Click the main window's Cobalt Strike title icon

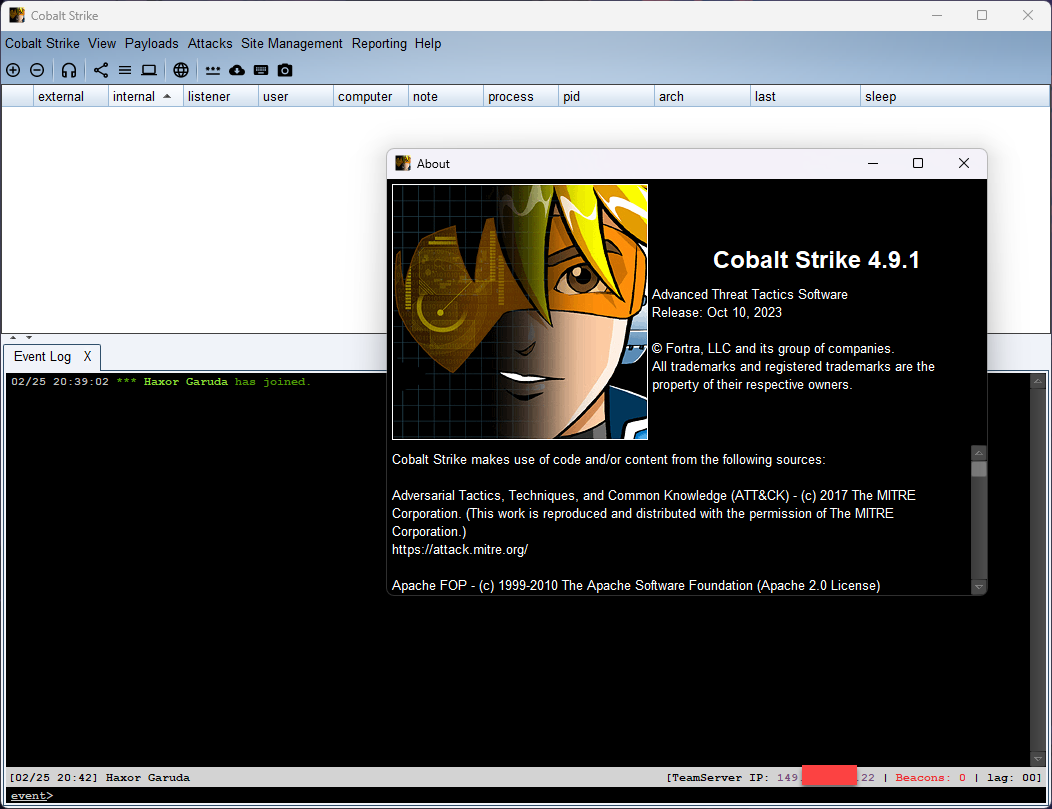tap(17, 15)
